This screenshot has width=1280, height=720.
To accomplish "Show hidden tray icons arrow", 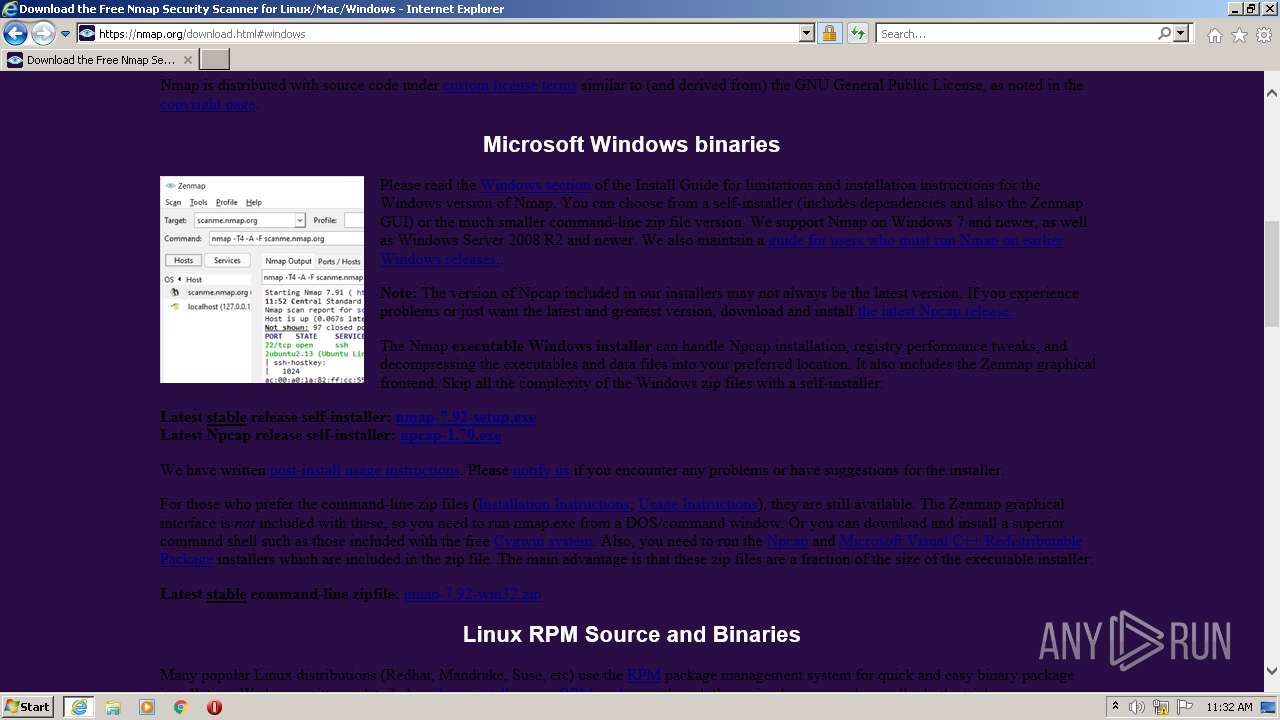I will [x=1116, y=707].
